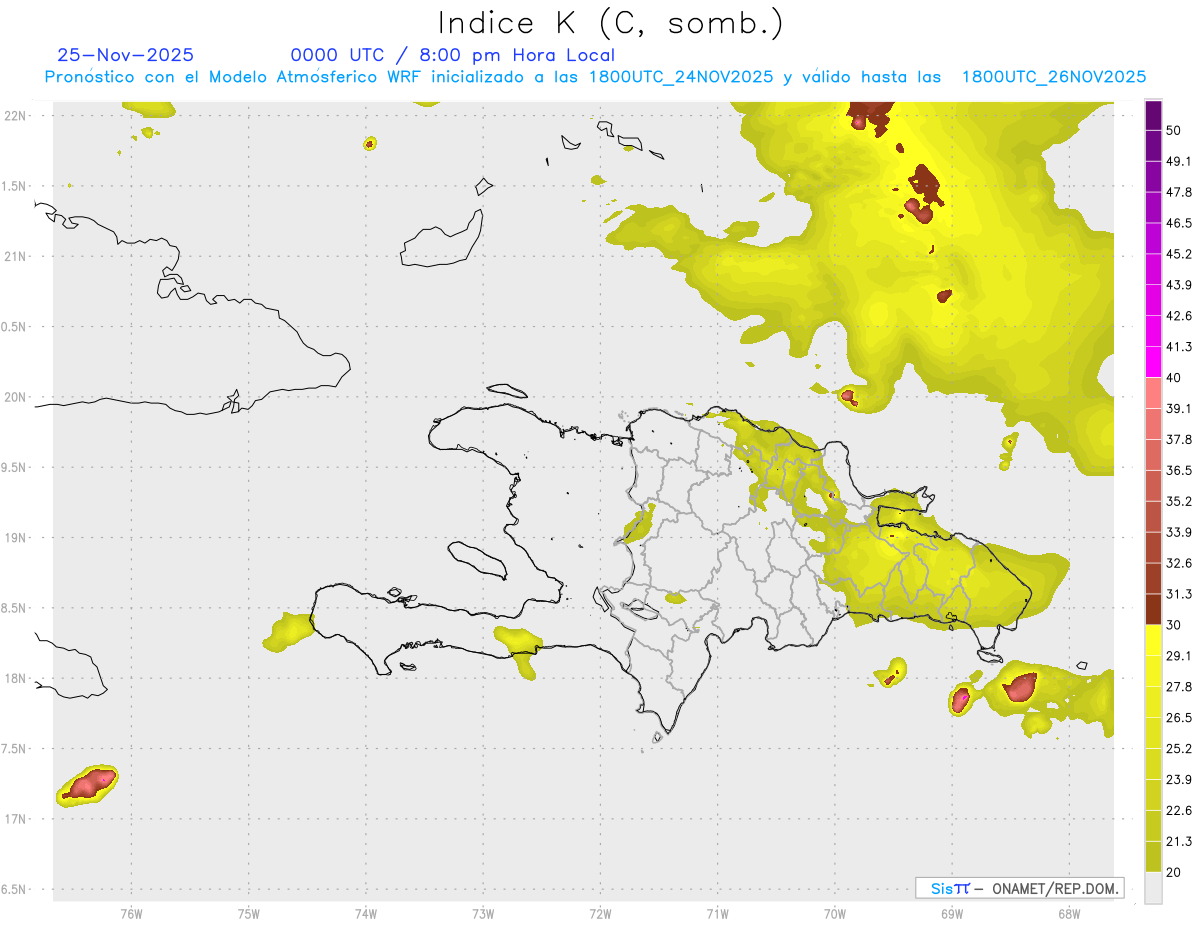Screen dimensions: 1200x927
Task: Click legend value '40'
Action: click(x=1174, y=377)
